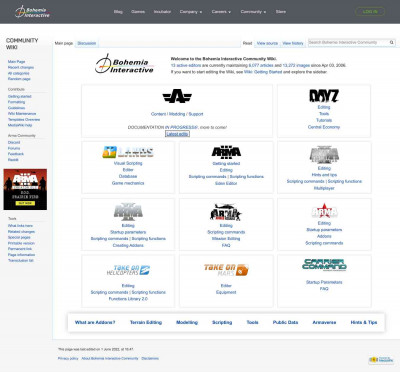The image size is (400, 372).
Task: Open the Powered by MediaWiki badge
Action: (x=381, y=360)
